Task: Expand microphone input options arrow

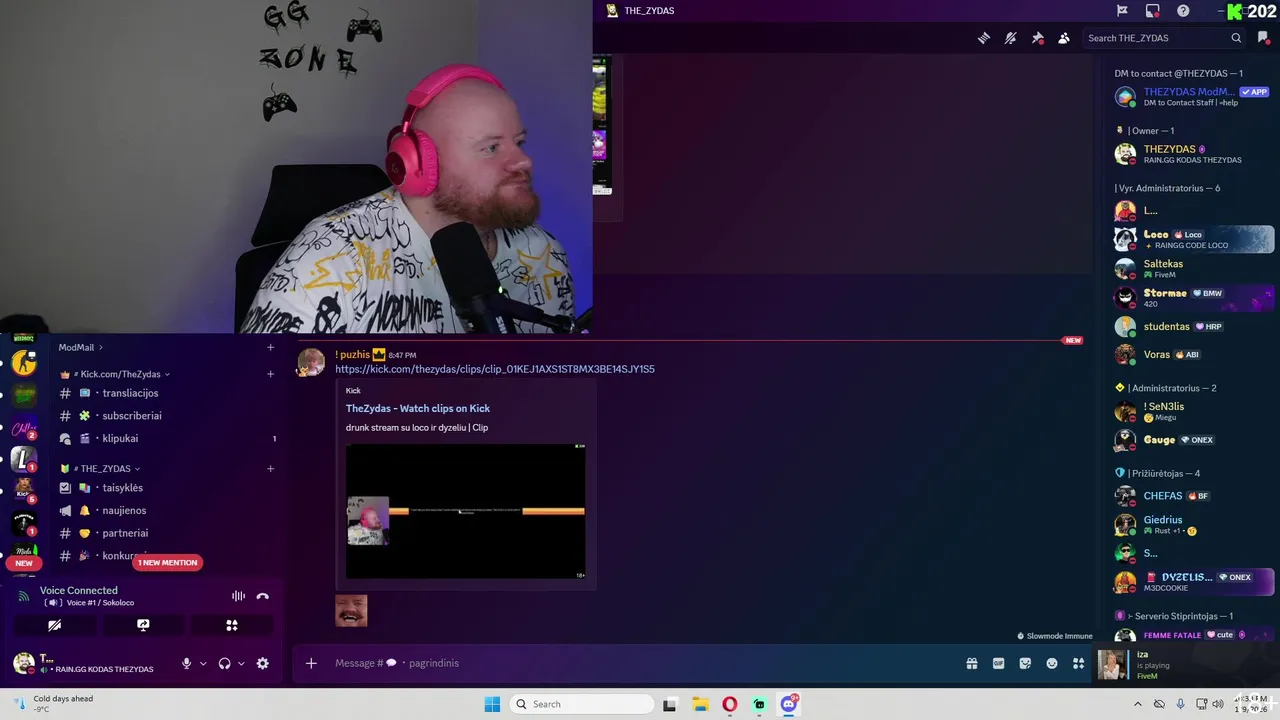Action: coord(203,663)
